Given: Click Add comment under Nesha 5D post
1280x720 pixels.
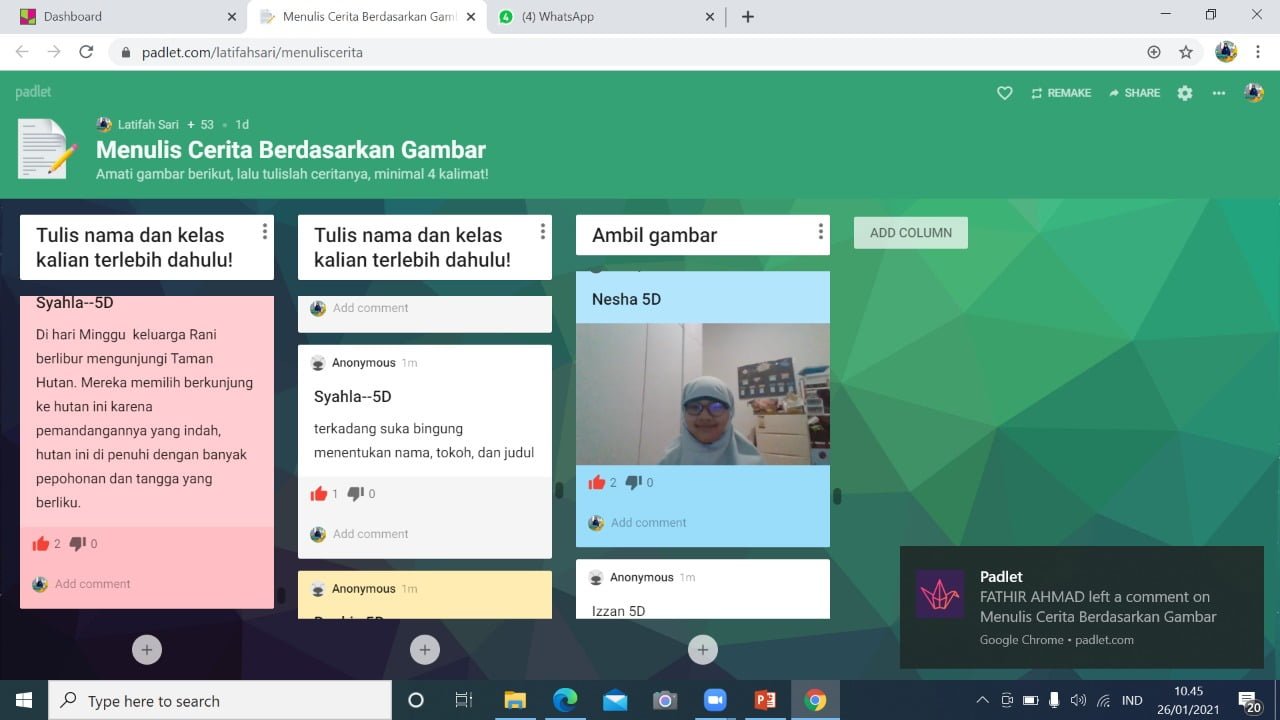Looking at the screenshot, I should (648, 523).
